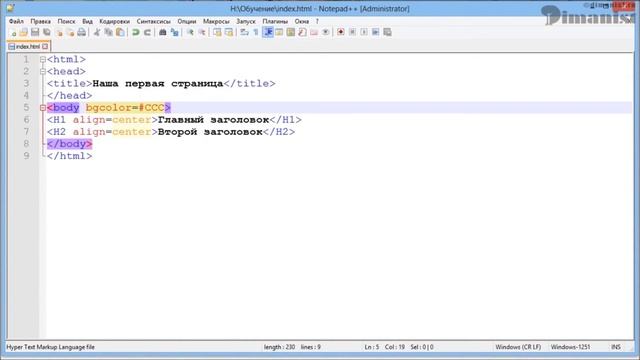Screen dimensions: 640x360
Task: Toggle the Function List icon
Action: [x=302, y=32]
